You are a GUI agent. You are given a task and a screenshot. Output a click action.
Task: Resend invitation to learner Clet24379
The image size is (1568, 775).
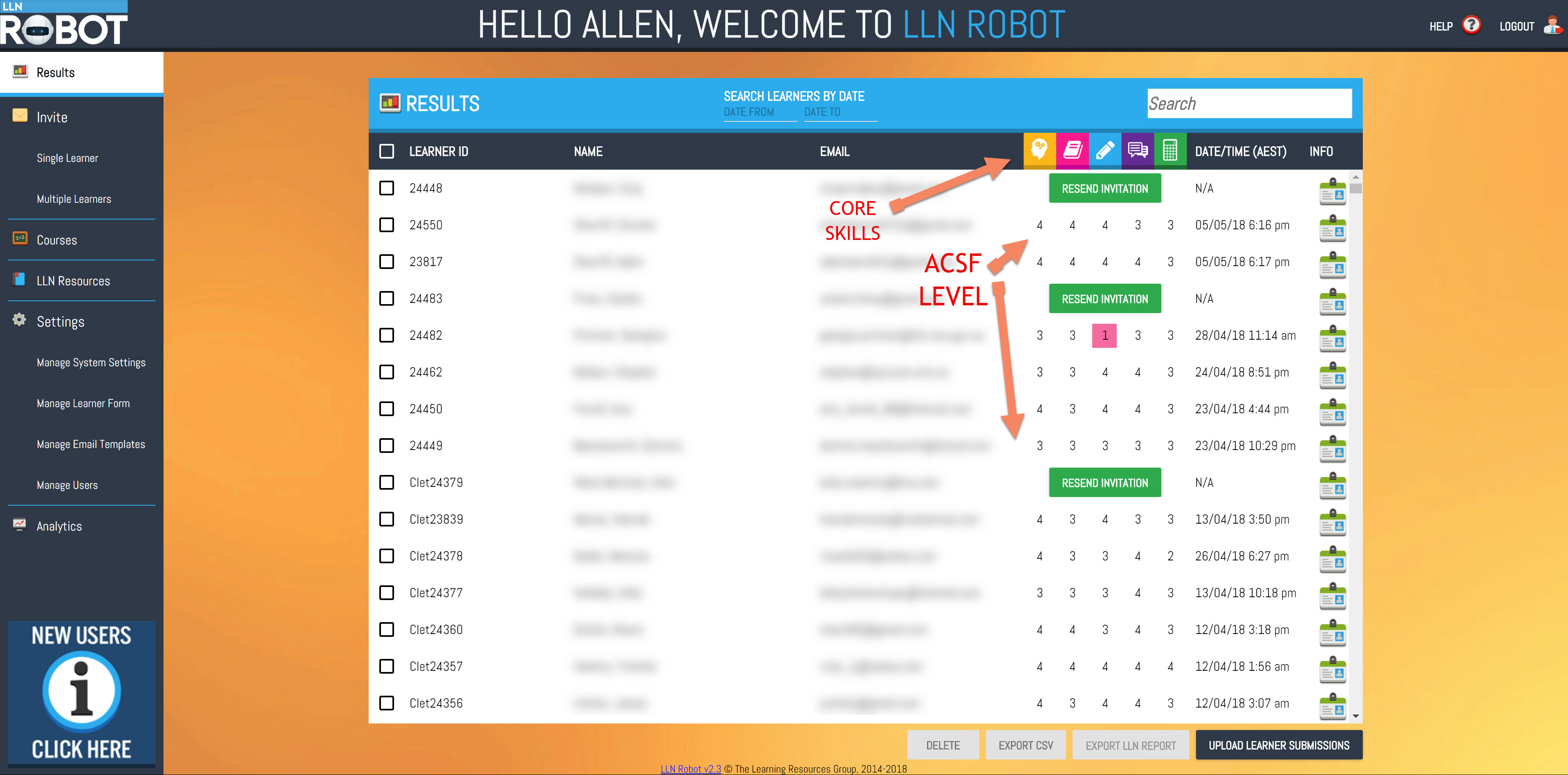click(1105, 483)
